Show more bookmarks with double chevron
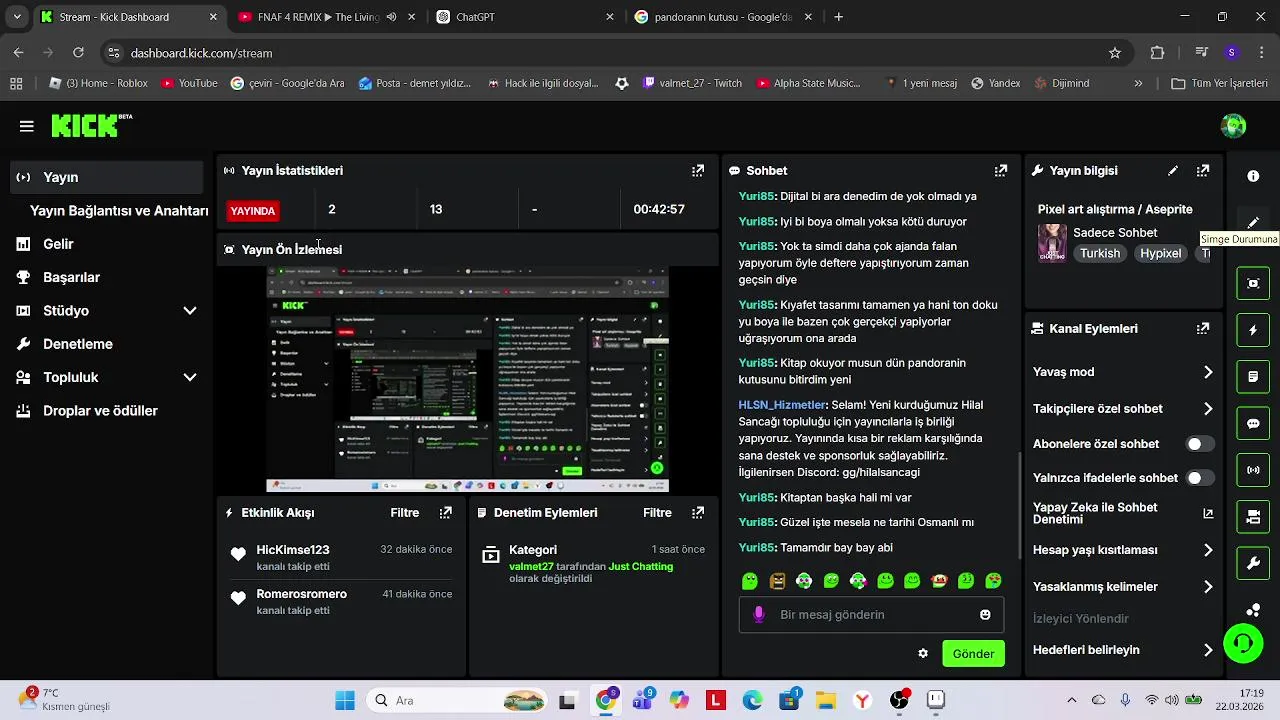 point(1138,84)
